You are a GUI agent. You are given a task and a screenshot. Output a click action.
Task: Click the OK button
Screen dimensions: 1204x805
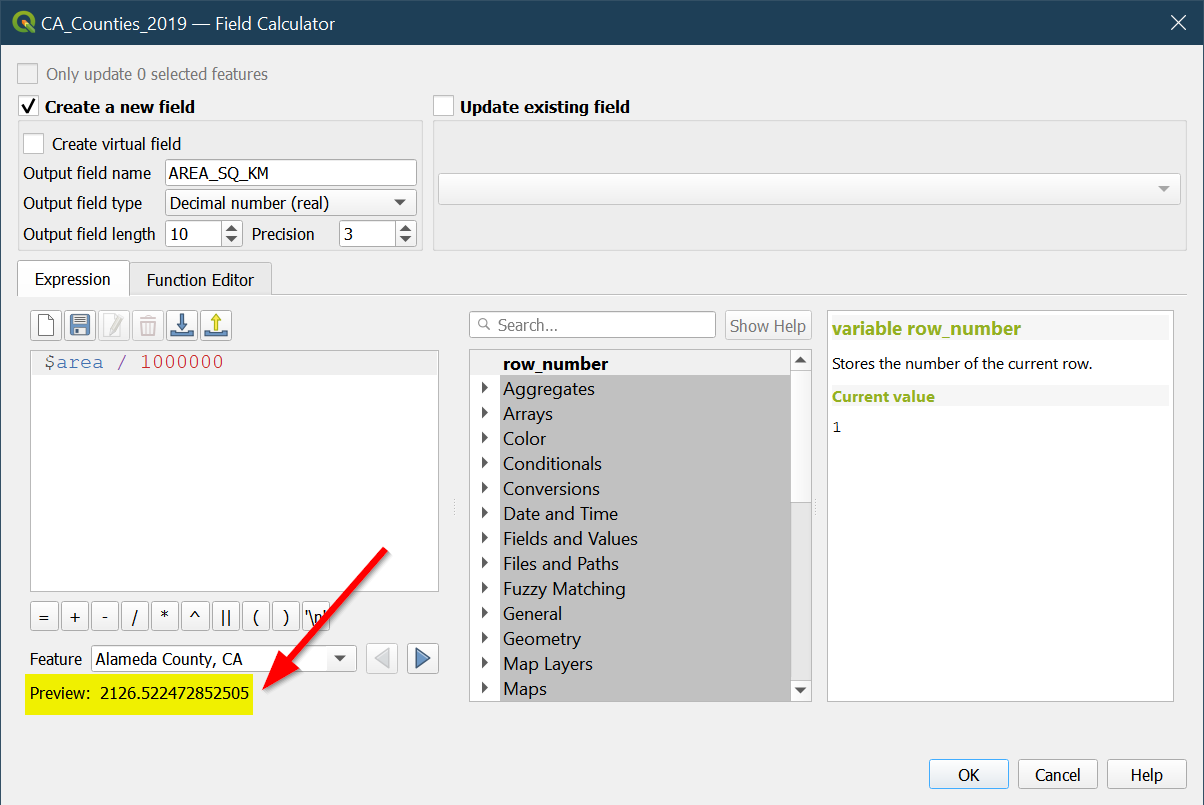[x=968, y=775]
